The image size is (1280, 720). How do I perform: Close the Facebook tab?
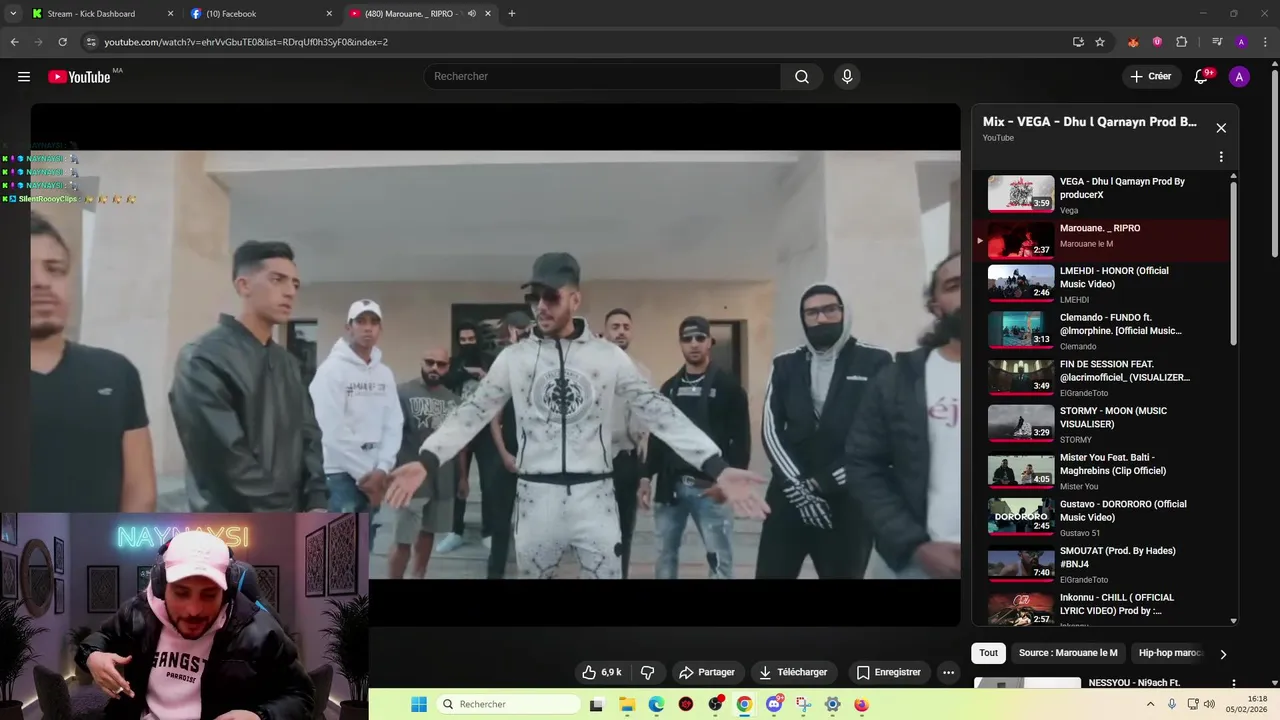(329, 14)
